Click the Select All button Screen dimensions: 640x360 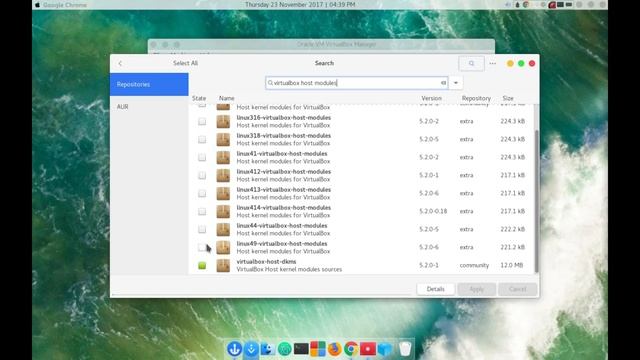pos(185,63)
